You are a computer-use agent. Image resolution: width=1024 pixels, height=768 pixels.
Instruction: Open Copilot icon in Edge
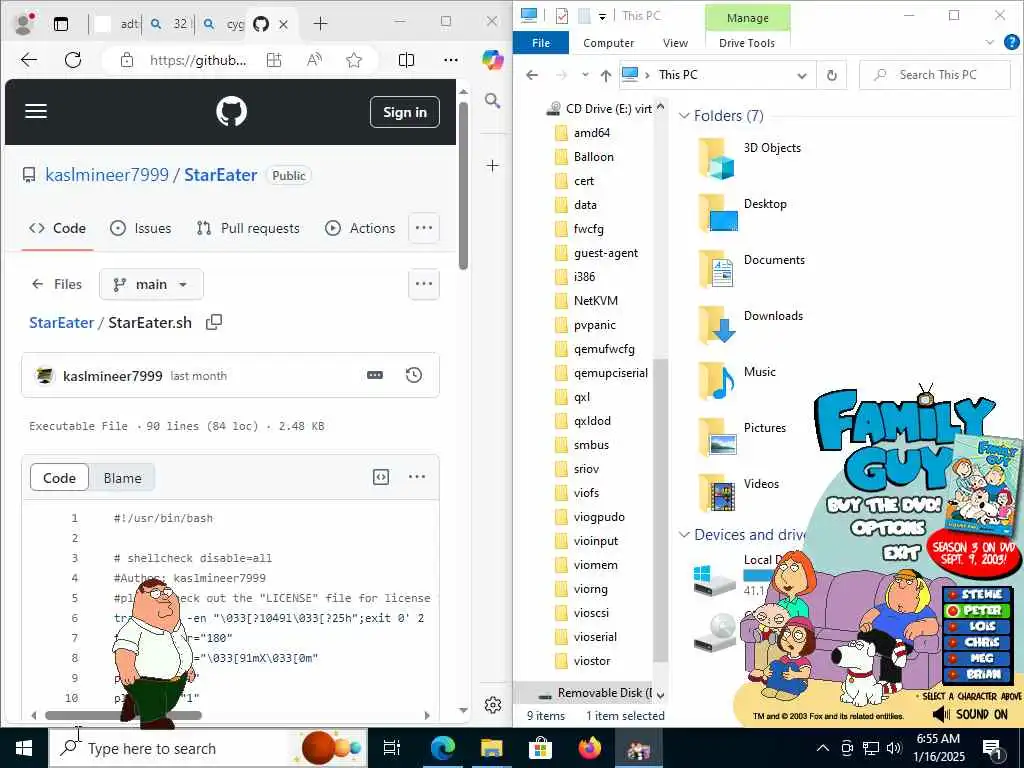pos(492,60)
